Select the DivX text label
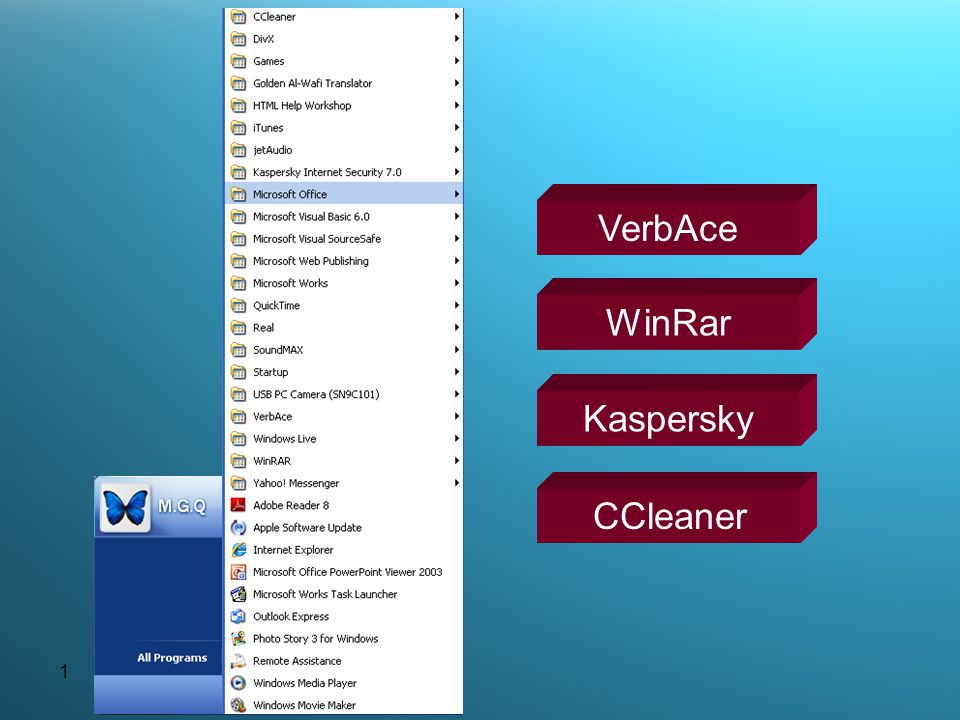The height and width of the screenshot is (720, 960). coord(264,39)
